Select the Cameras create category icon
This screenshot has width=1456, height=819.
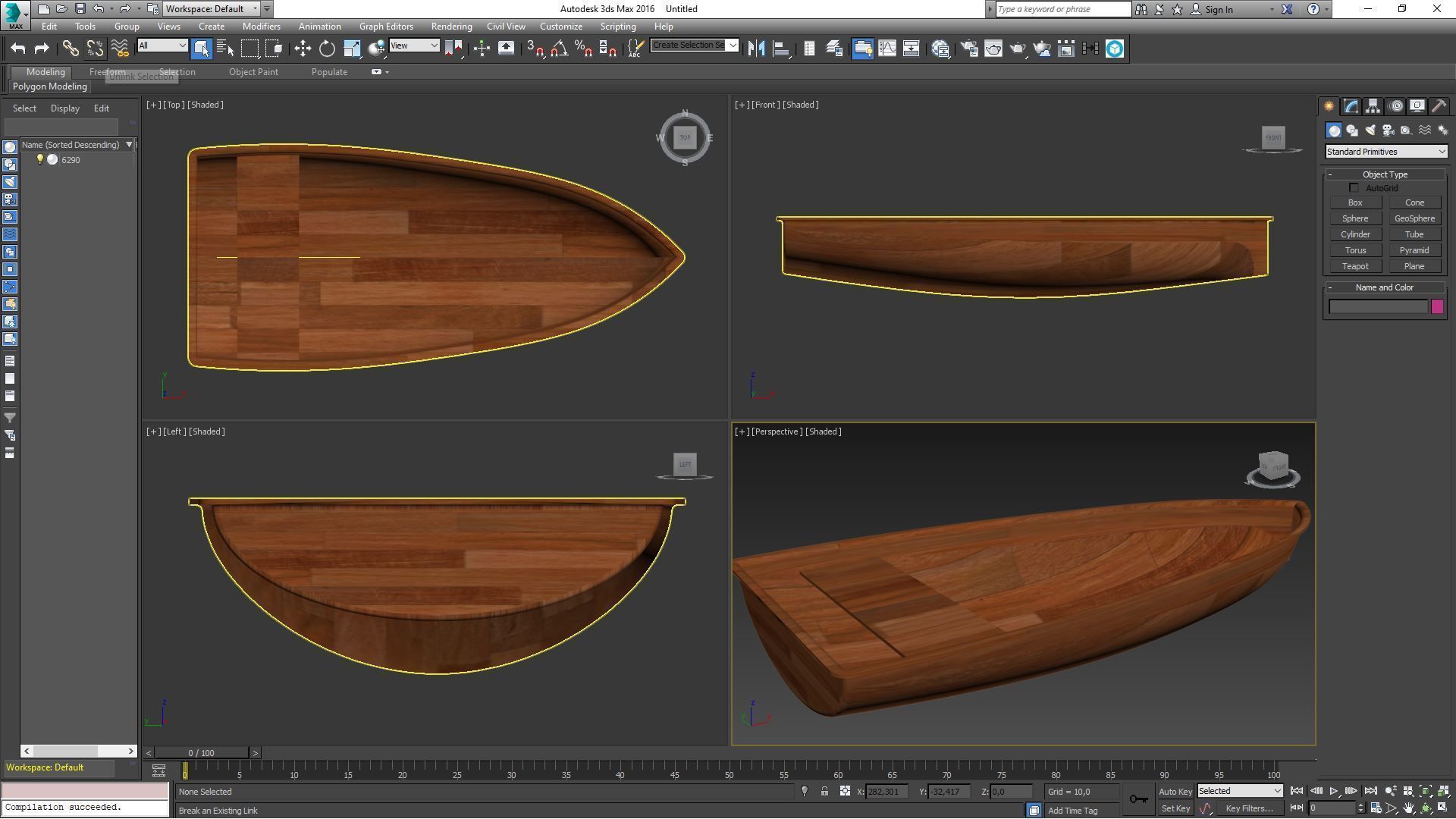tap(1389, 130)
